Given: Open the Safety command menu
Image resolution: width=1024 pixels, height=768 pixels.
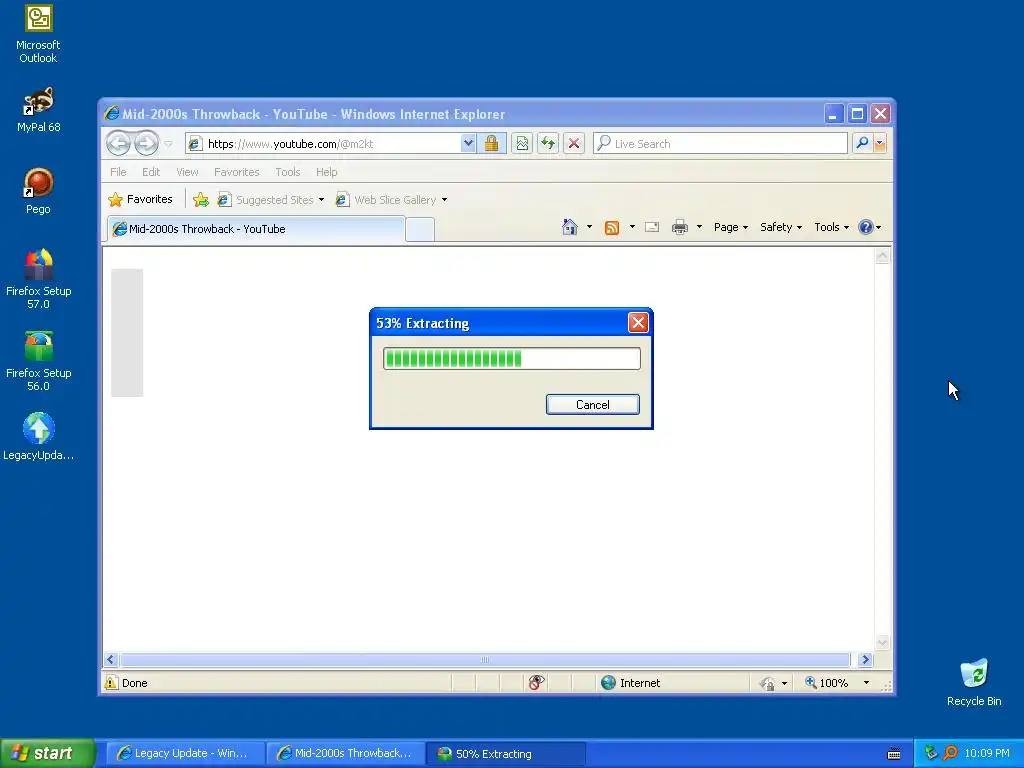Looking at the screenshot, I should (x=780, y=227).
